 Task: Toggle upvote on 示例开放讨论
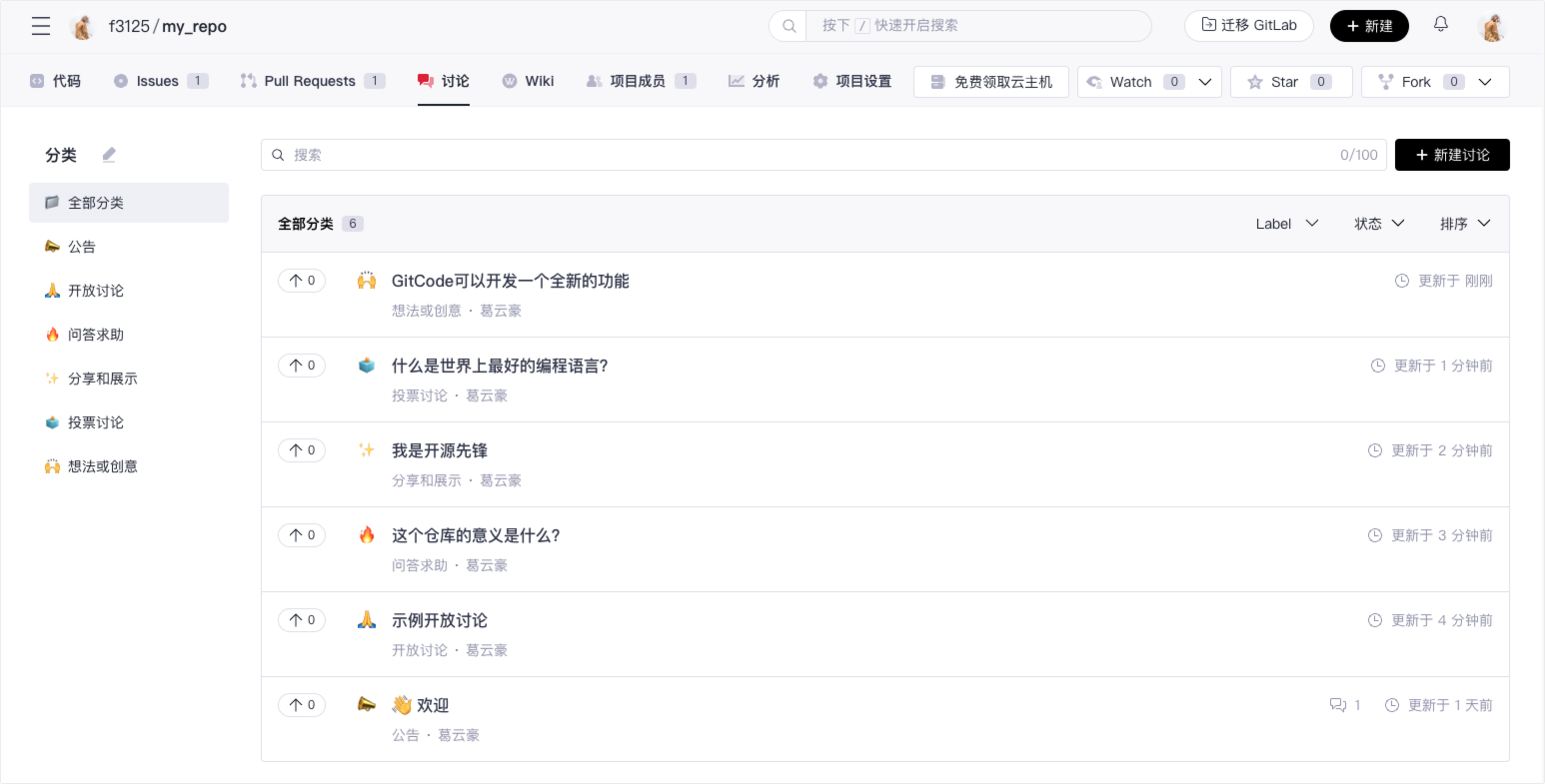click(x=302, y=620)
